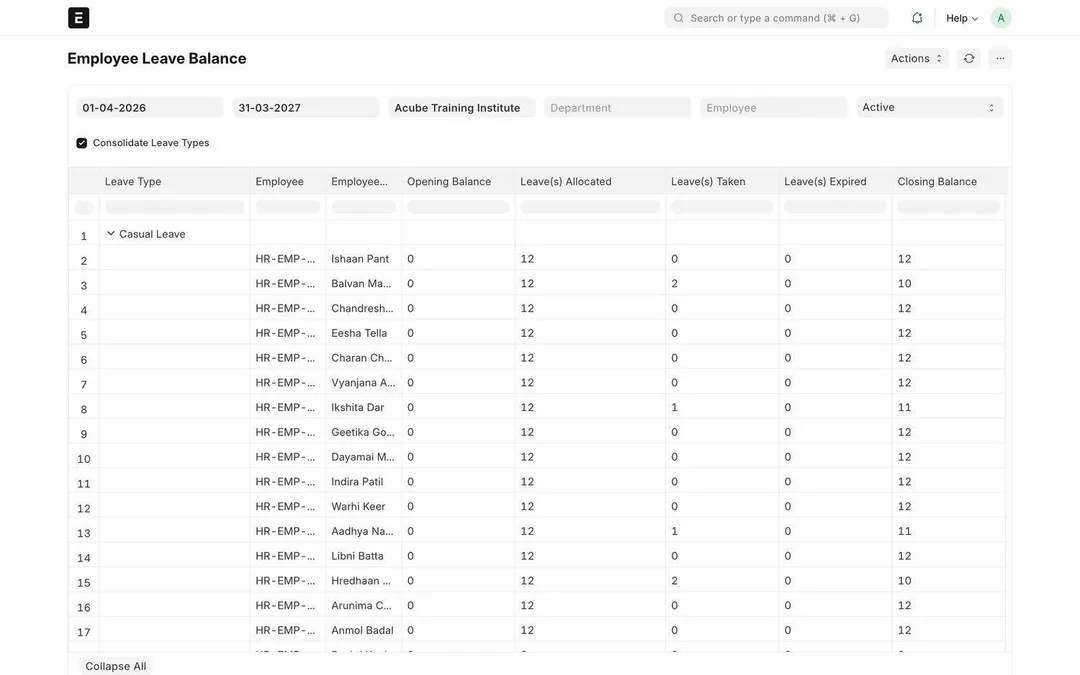The height and width of the screenshot is (675, 1080).
Task: Toggle Consolidate Leave Types checkbox
Action: pyautogui.click(x=82, y=143)
